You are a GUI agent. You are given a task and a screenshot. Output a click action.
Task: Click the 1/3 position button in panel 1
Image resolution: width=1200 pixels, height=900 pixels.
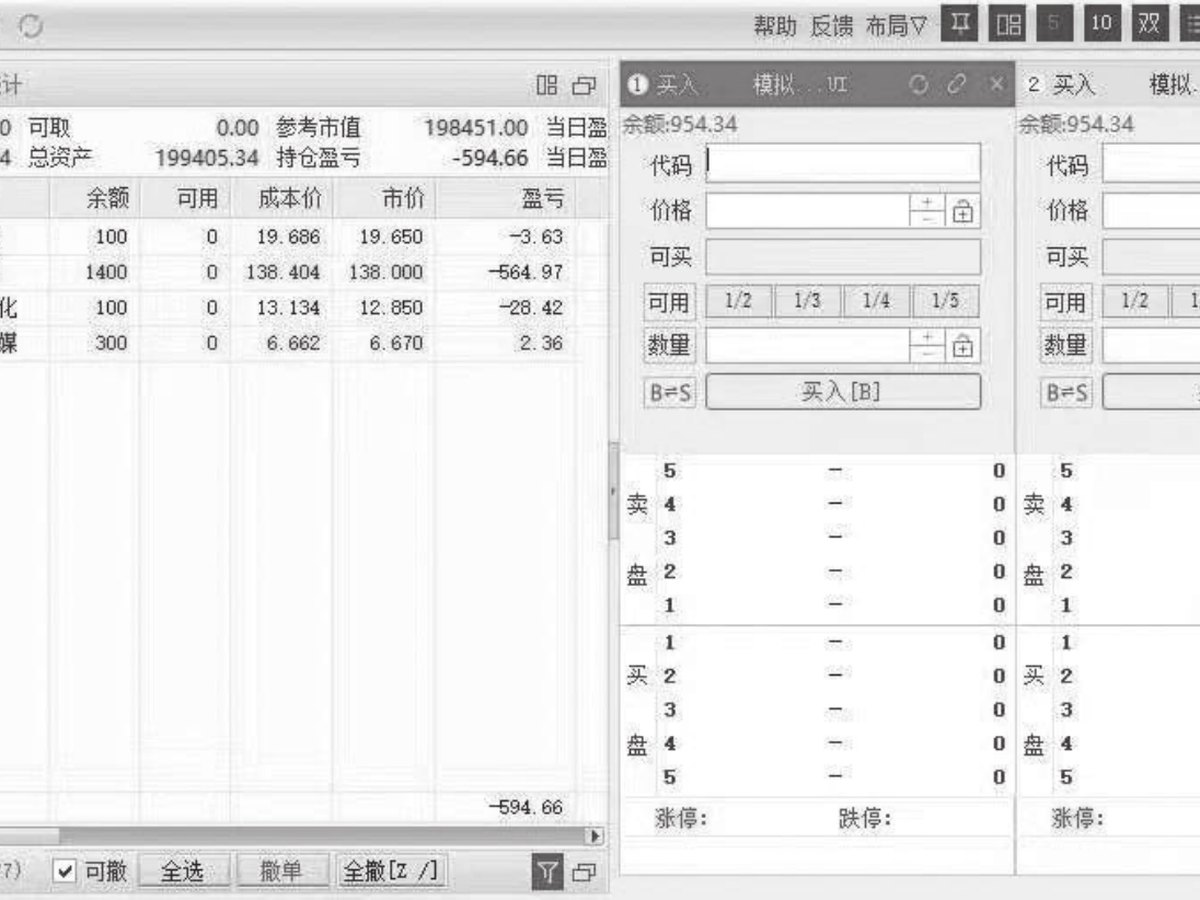click(x=808, y=302)
